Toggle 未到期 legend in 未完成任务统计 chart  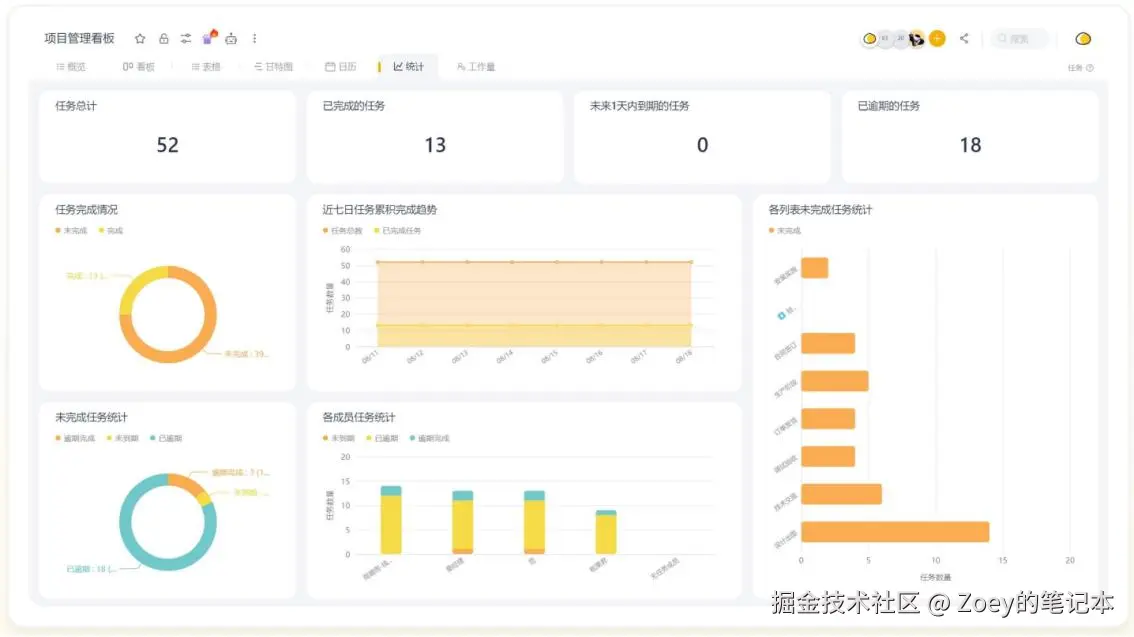click(x=122, y=438)
